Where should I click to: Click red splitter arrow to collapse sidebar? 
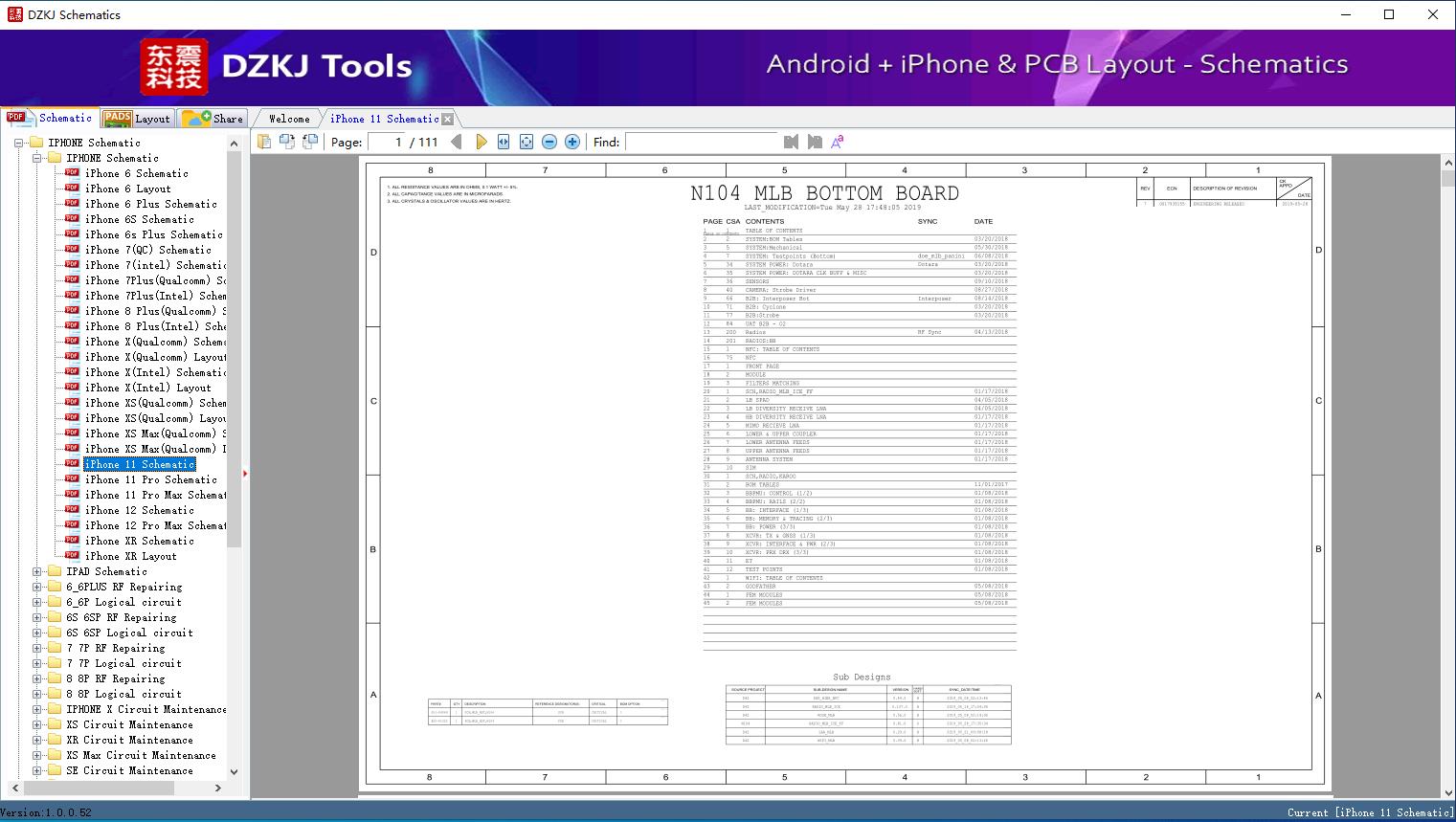point(245,473)
